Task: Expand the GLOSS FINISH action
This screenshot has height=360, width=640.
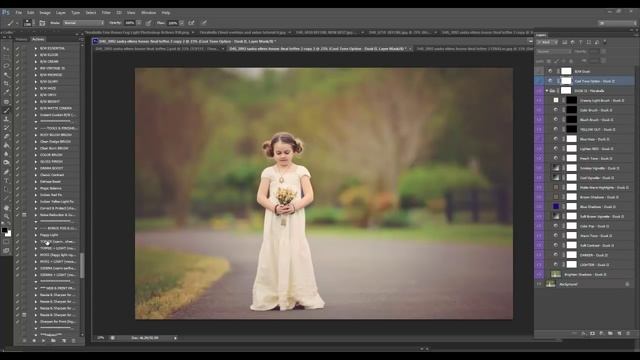Action: click(x=36, y=162)
